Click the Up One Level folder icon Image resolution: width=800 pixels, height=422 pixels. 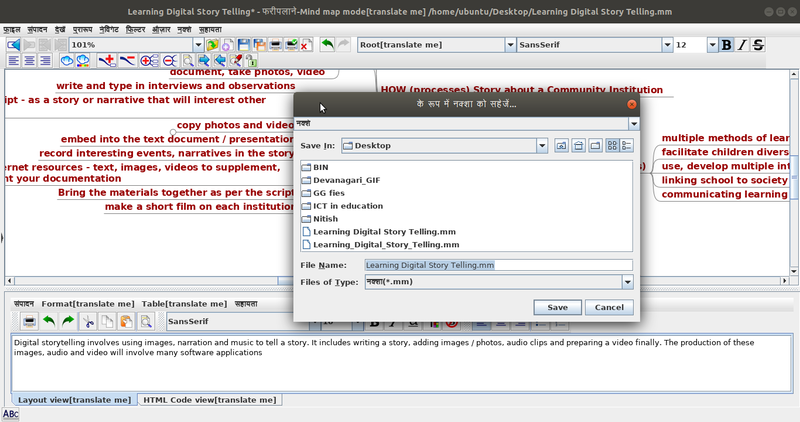(x=561, y=146)
